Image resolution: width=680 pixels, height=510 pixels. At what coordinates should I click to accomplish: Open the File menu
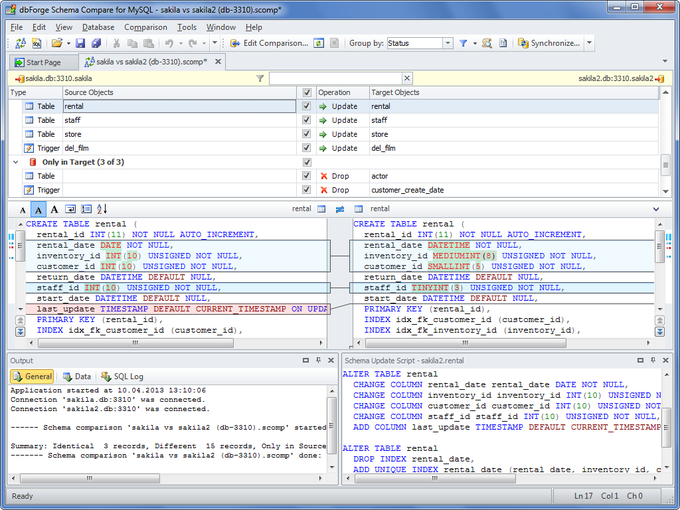coord(16,27)
